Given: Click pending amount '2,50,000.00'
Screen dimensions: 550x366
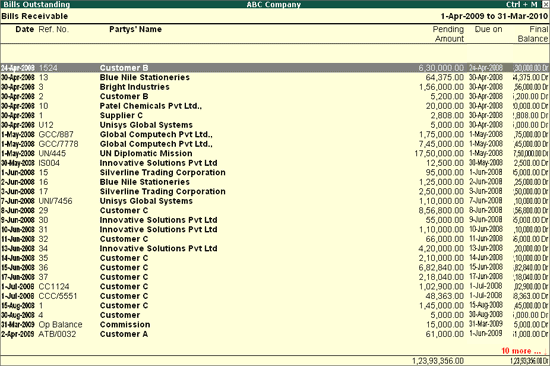Looking at the screenshot, I should point(441,191).
